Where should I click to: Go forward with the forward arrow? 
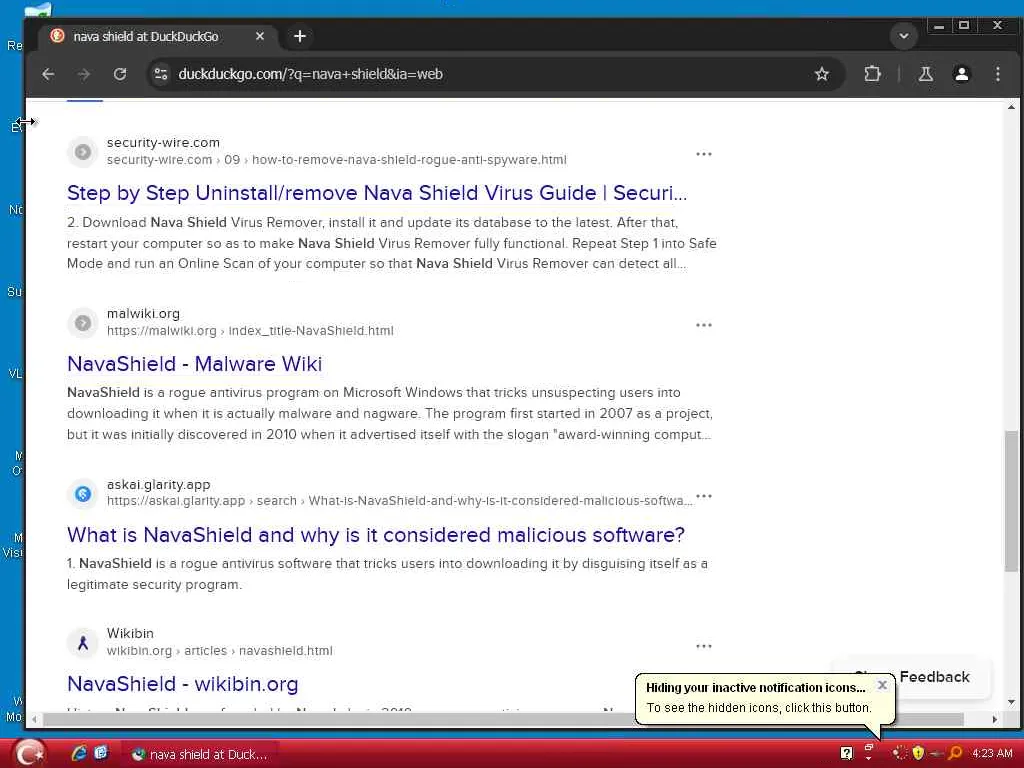coord(84,74)
